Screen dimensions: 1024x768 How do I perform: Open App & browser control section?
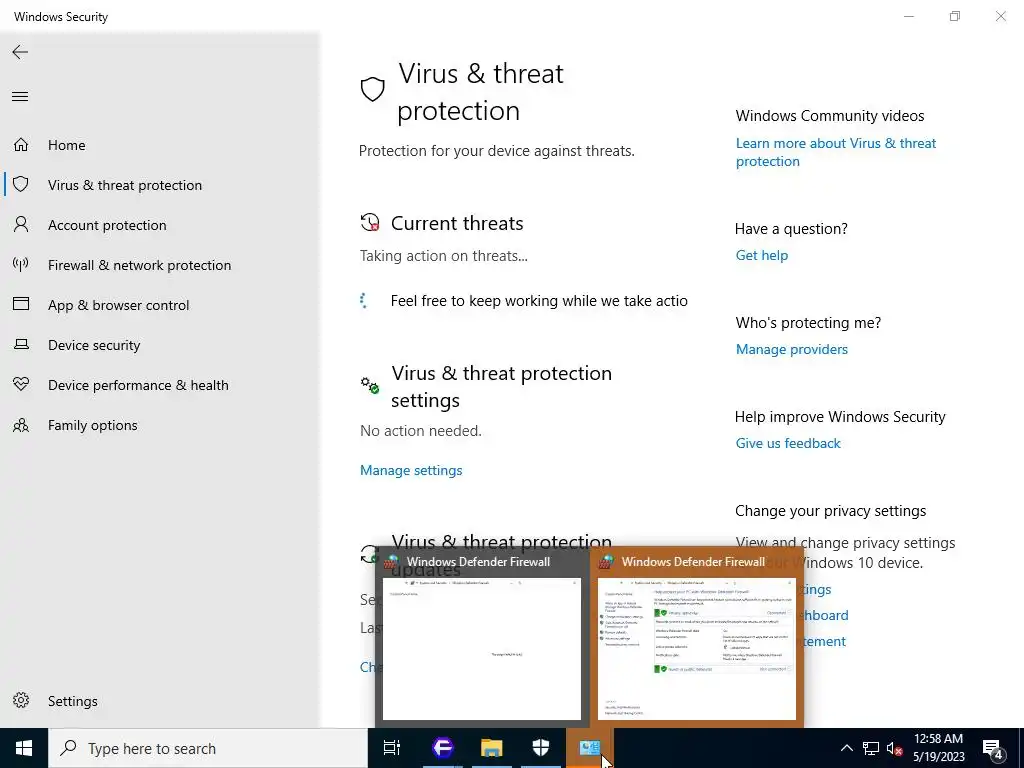coord(118,305)
